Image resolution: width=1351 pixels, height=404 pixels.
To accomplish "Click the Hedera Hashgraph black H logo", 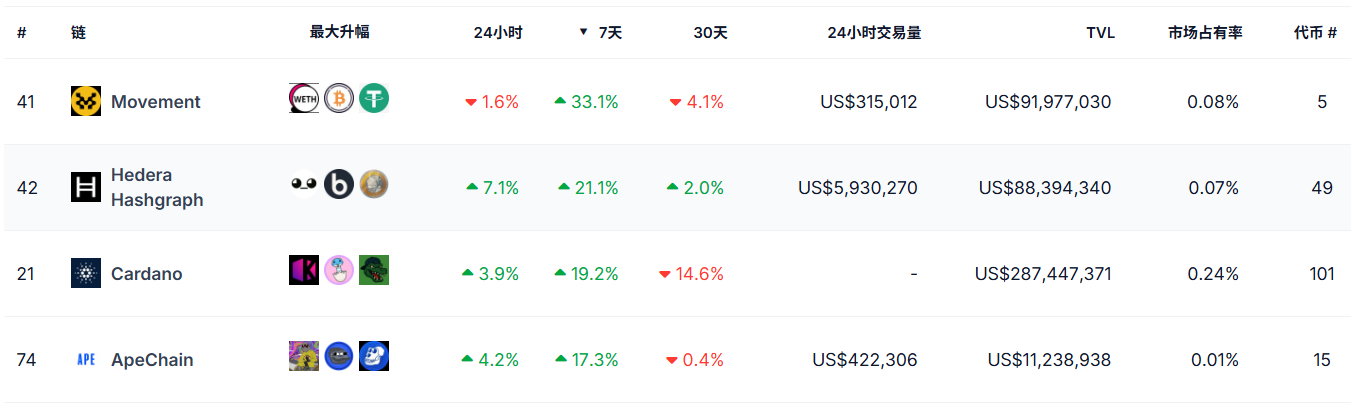I will pos(86,187).
